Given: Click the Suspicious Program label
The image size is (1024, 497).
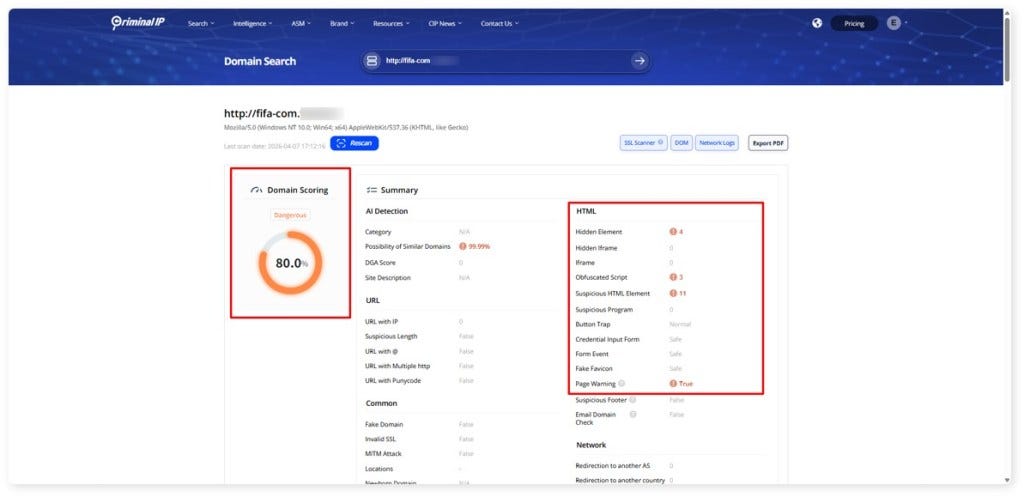Looking at the screenshot, I should point(604,310).
